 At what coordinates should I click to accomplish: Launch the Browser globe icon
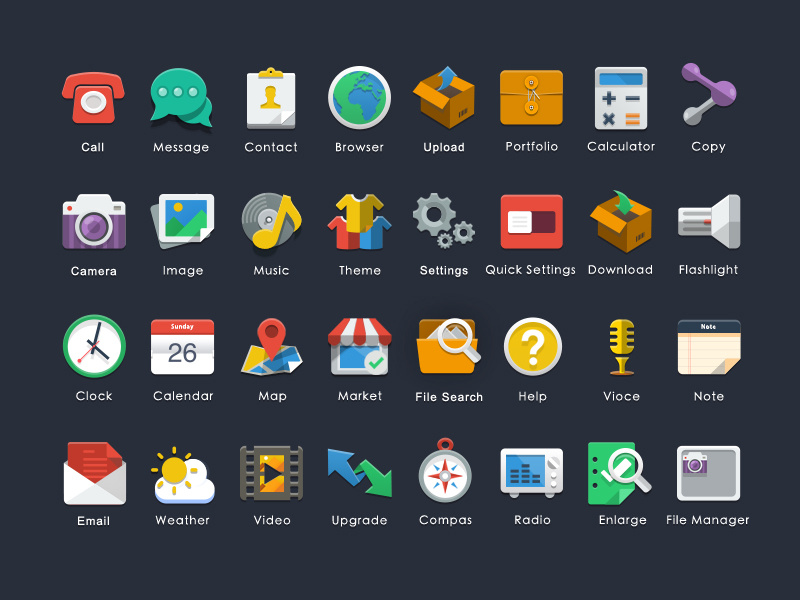pyautogui.click(x=359, y=97)
